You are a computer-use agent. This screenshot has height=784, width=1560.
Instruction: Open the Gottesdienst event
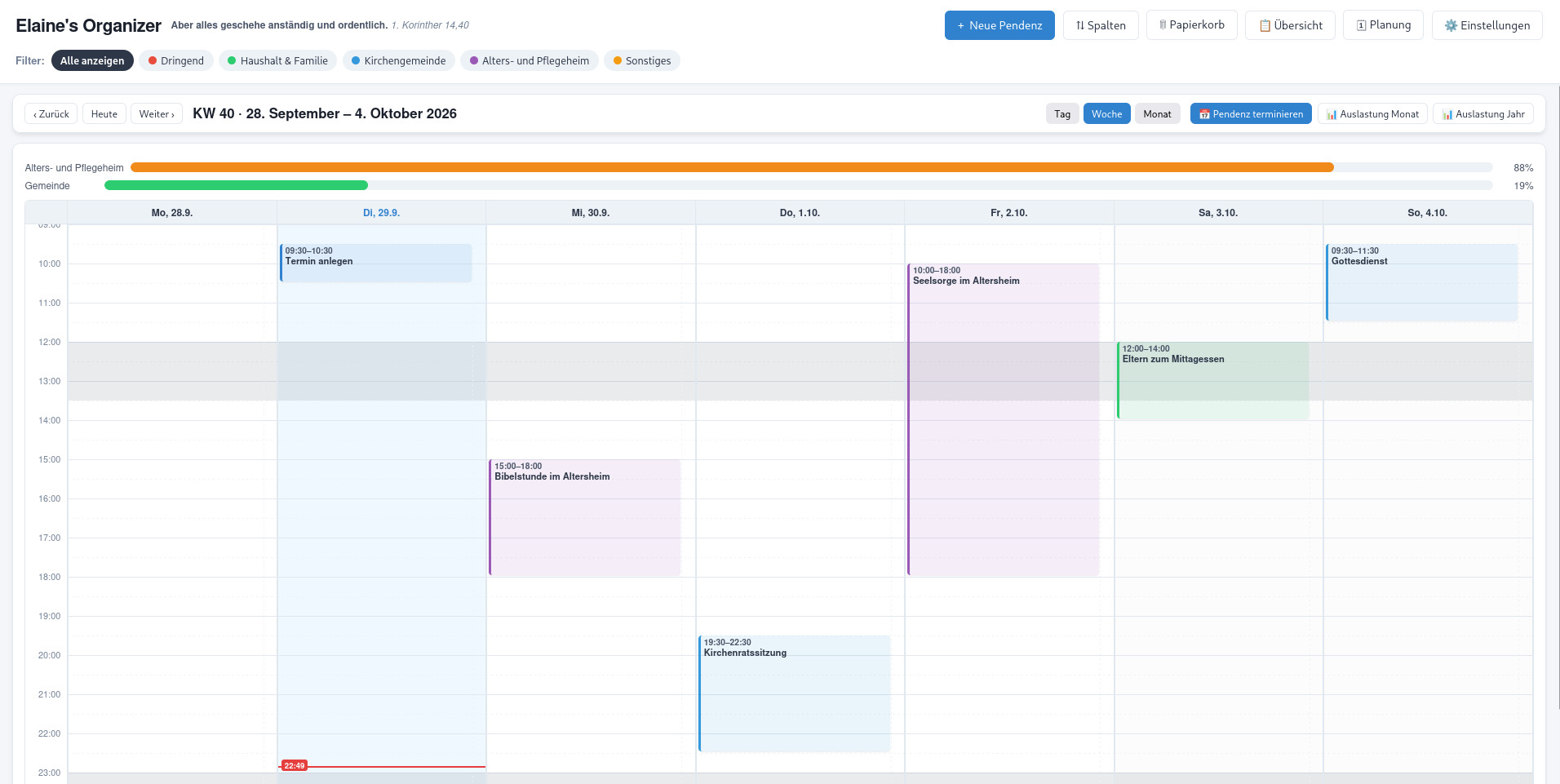click(1422, 282)
